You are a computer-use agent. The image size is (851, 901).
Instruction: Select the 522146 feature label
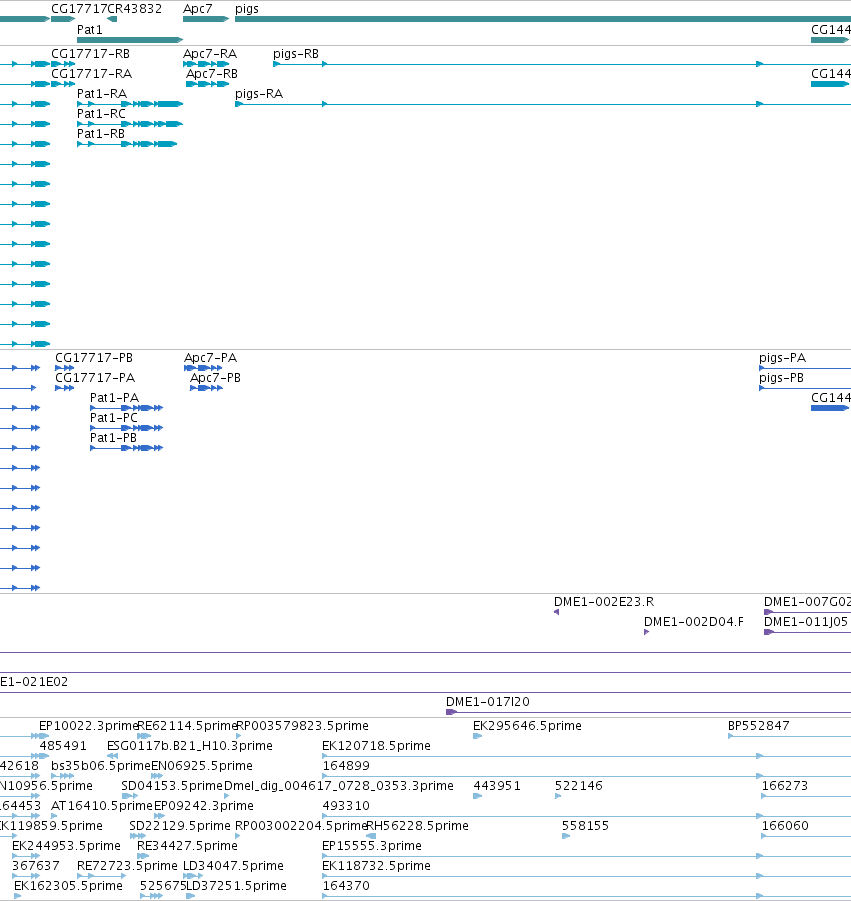pyautogui.click(x=579, y=786)
